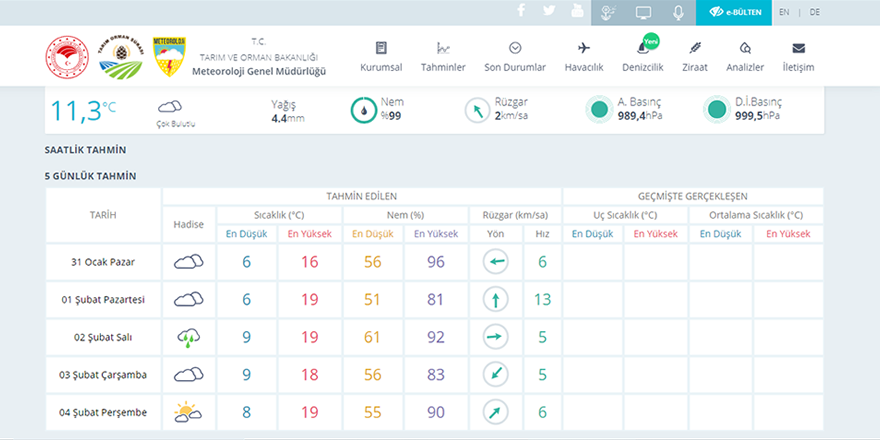Switch language to EN
This screenshot has width=880, height=440.
coord(784,12)
